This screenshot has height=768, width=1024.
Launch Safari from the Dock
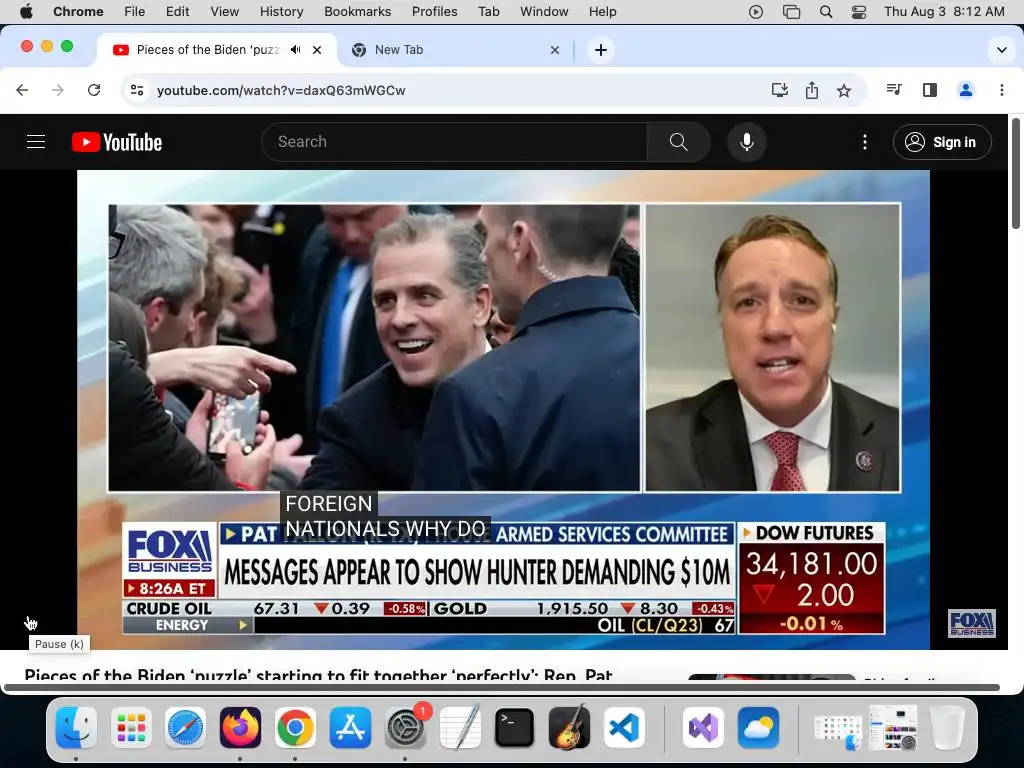pos(185,727)
